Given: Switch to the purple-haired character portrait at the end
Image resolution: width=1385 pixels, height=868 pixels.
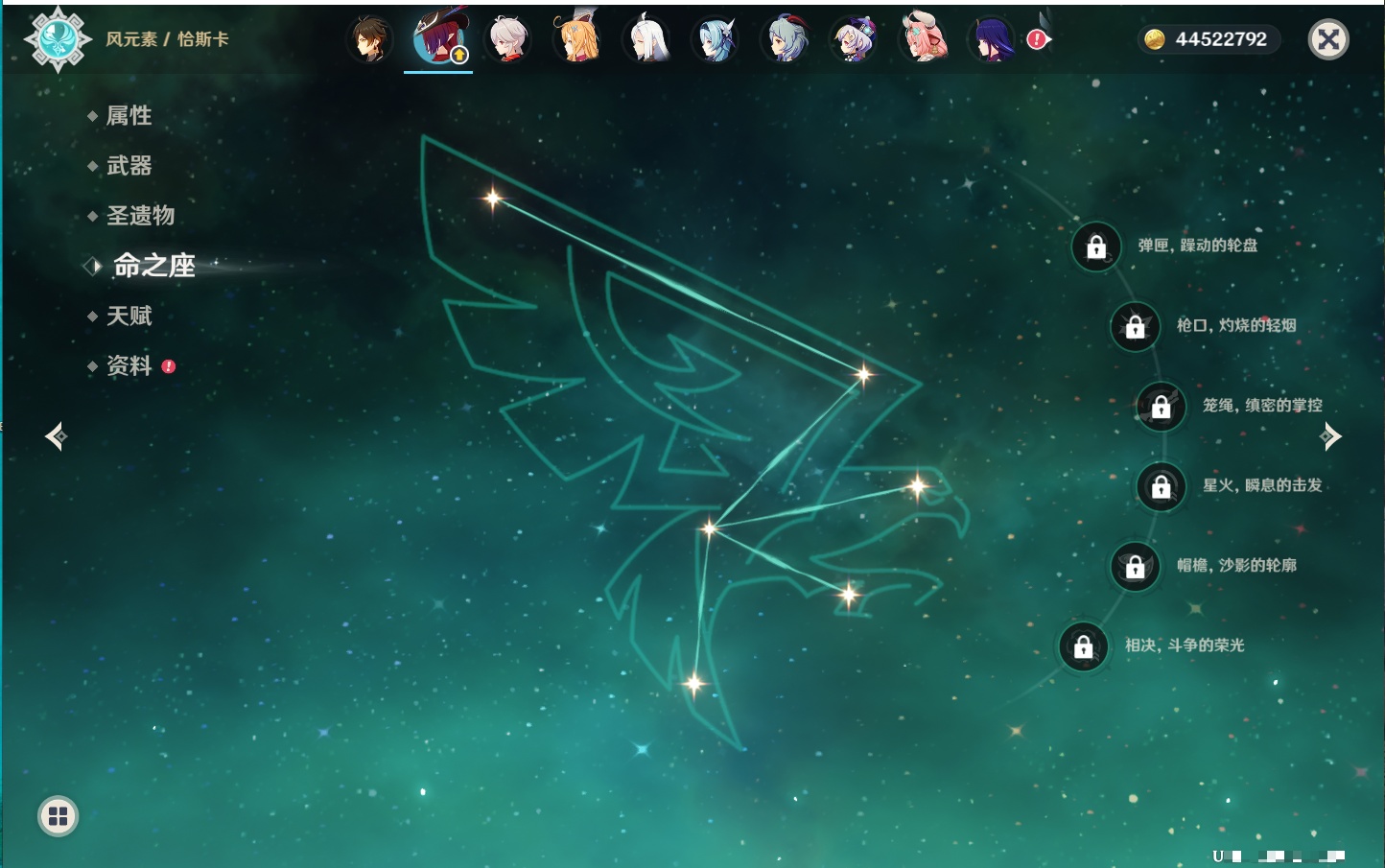Looking at the screenshot, I should point(991,39).
